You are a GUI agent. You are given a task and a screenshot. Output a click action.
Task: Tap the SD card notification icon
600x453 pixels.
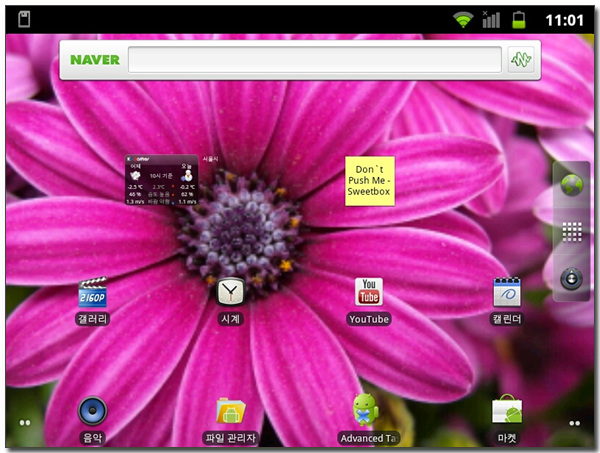[24, 19]
